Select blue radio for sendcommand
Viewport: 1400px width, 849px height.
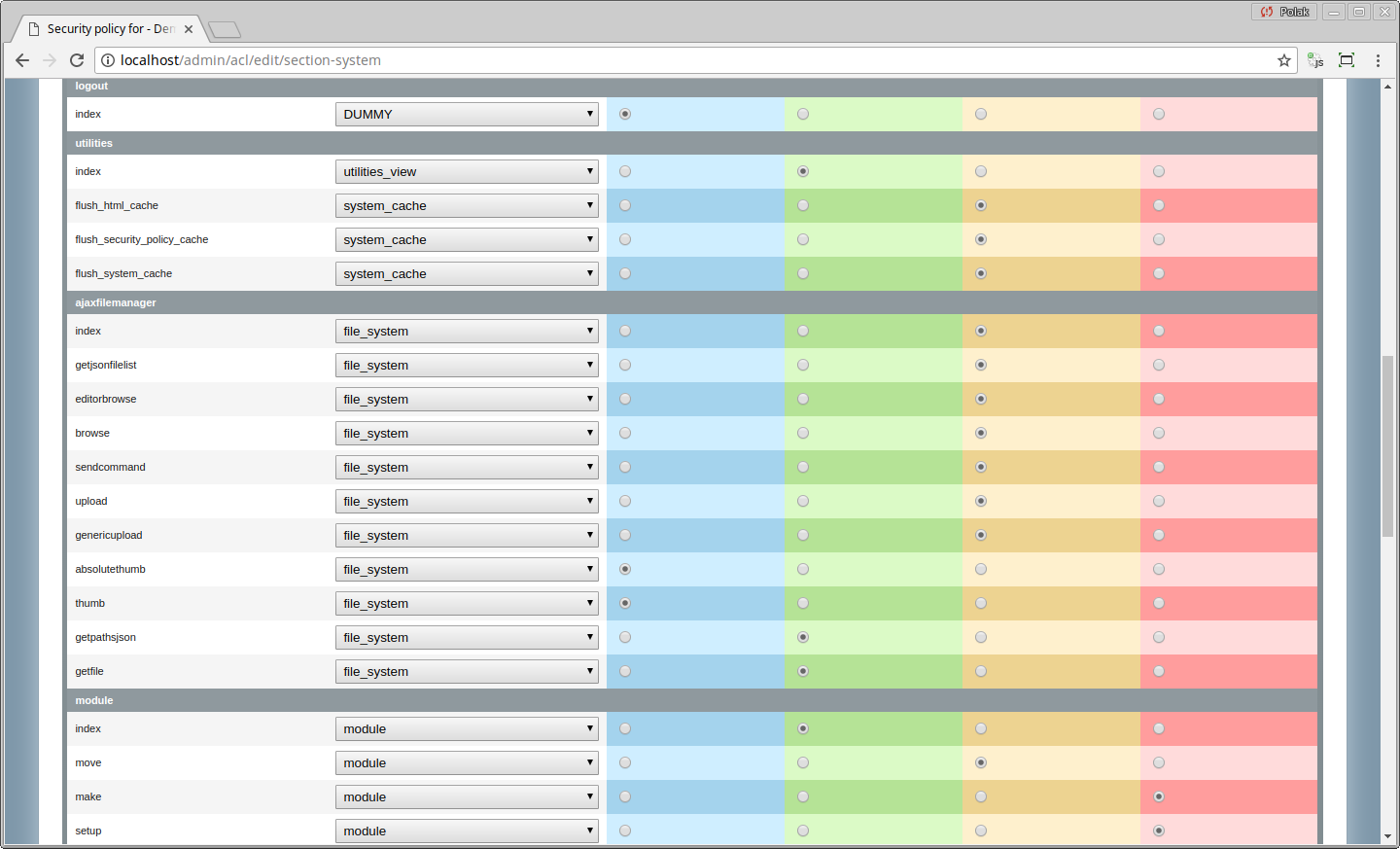[x=625, y=467]
